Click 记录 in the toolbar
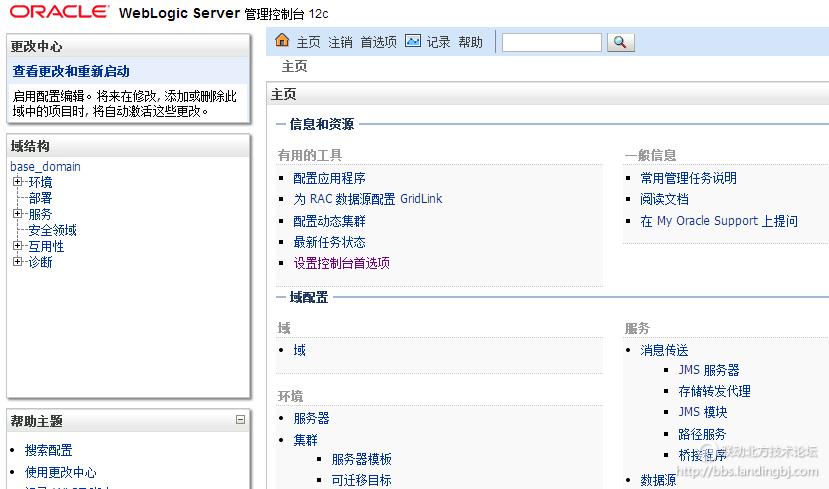 point(438,42)
